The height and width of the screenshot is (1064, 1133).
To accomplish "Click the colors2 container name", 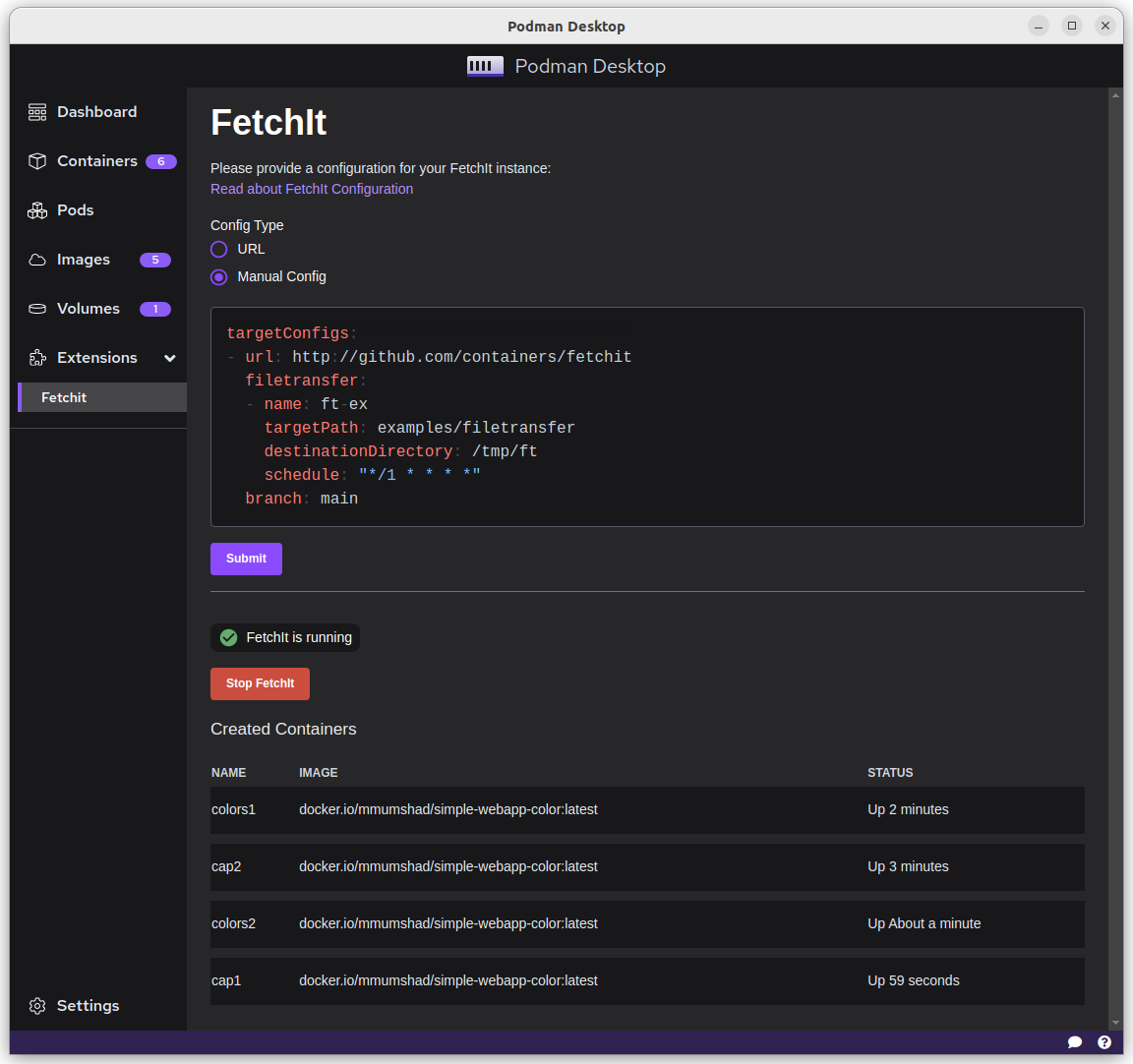I will click(233, 923).
